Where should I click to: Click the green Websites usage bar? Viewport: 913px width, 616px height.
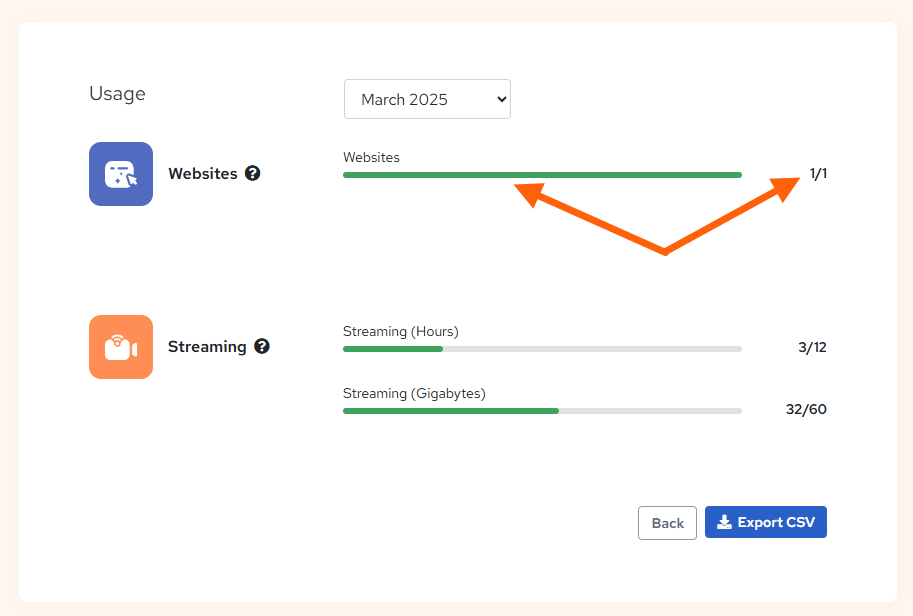[x=541, y=174]
